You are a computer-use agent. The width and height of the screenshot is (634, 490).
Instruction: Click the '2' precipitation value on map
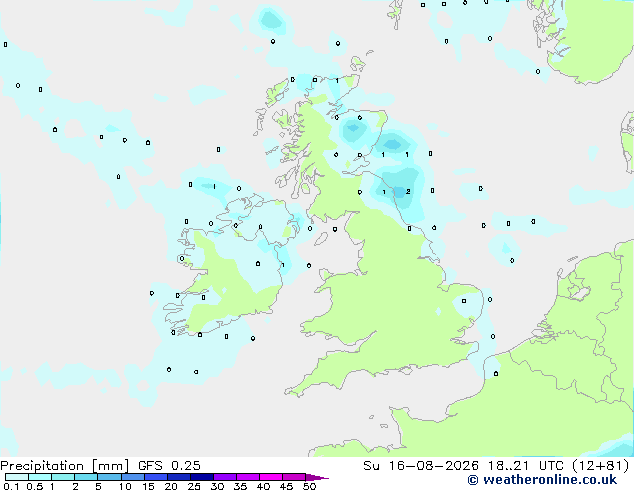[x=408, y=192]
